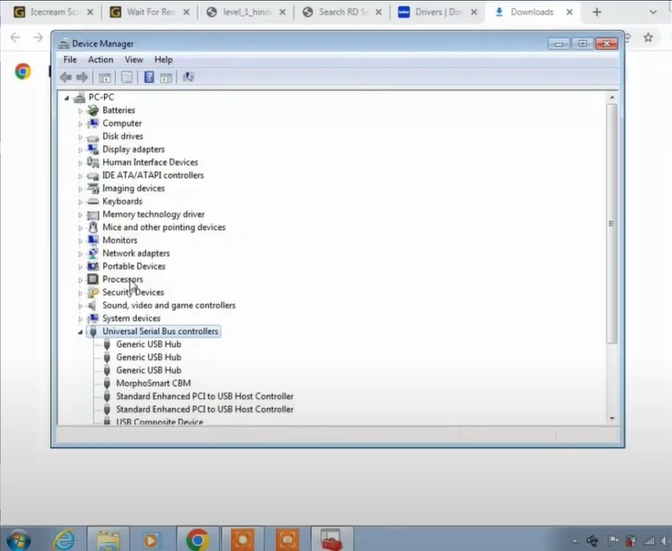The width and height of the screenshot is (672, 551).
Task: Click the Windows Start button
Action: point(18,539)
